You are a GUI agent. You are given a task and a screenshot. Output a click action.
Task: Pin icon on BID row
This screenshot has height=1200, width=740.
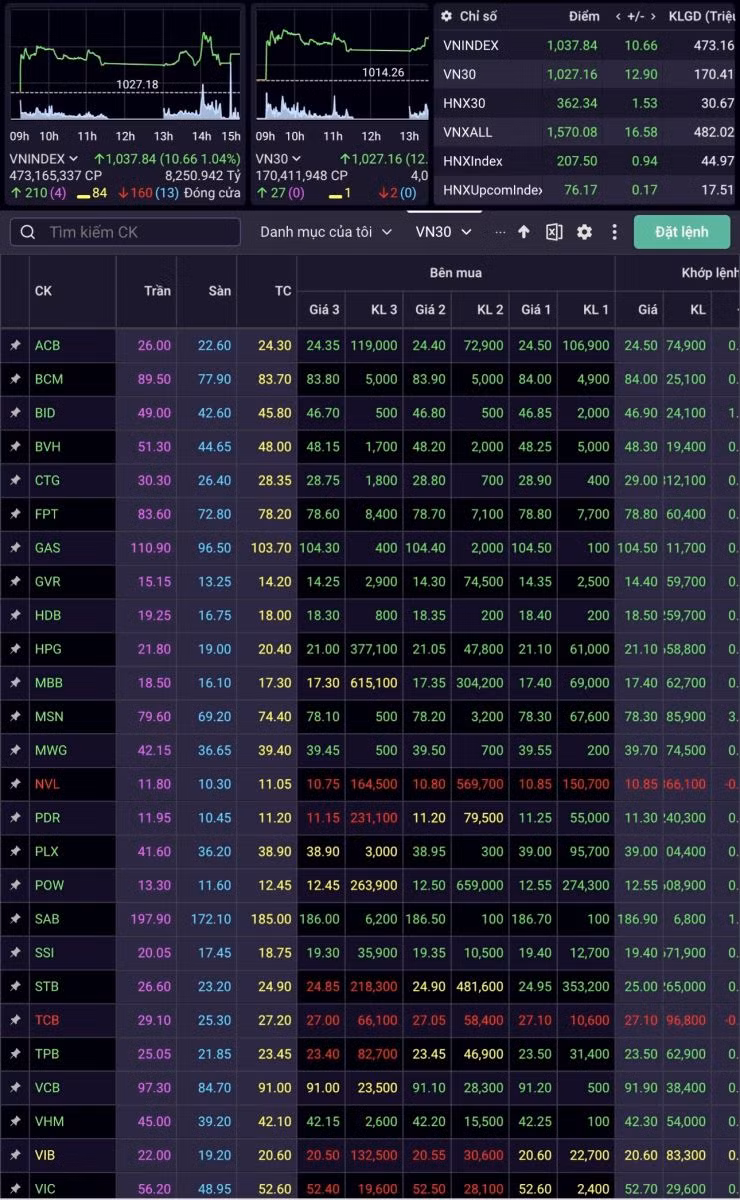click(15, 413)
